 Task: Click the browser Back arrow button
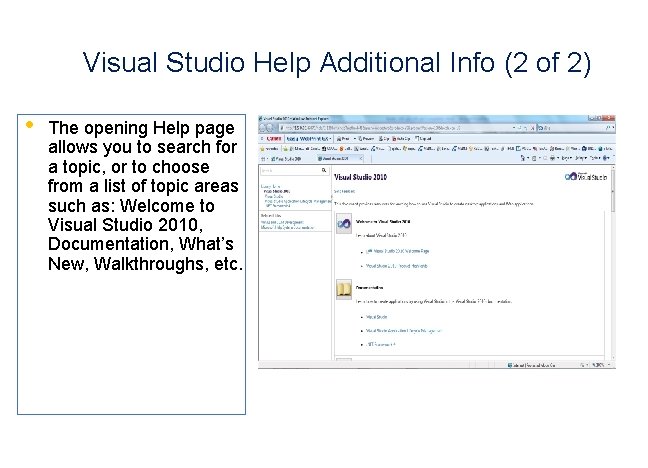point(263,128)
